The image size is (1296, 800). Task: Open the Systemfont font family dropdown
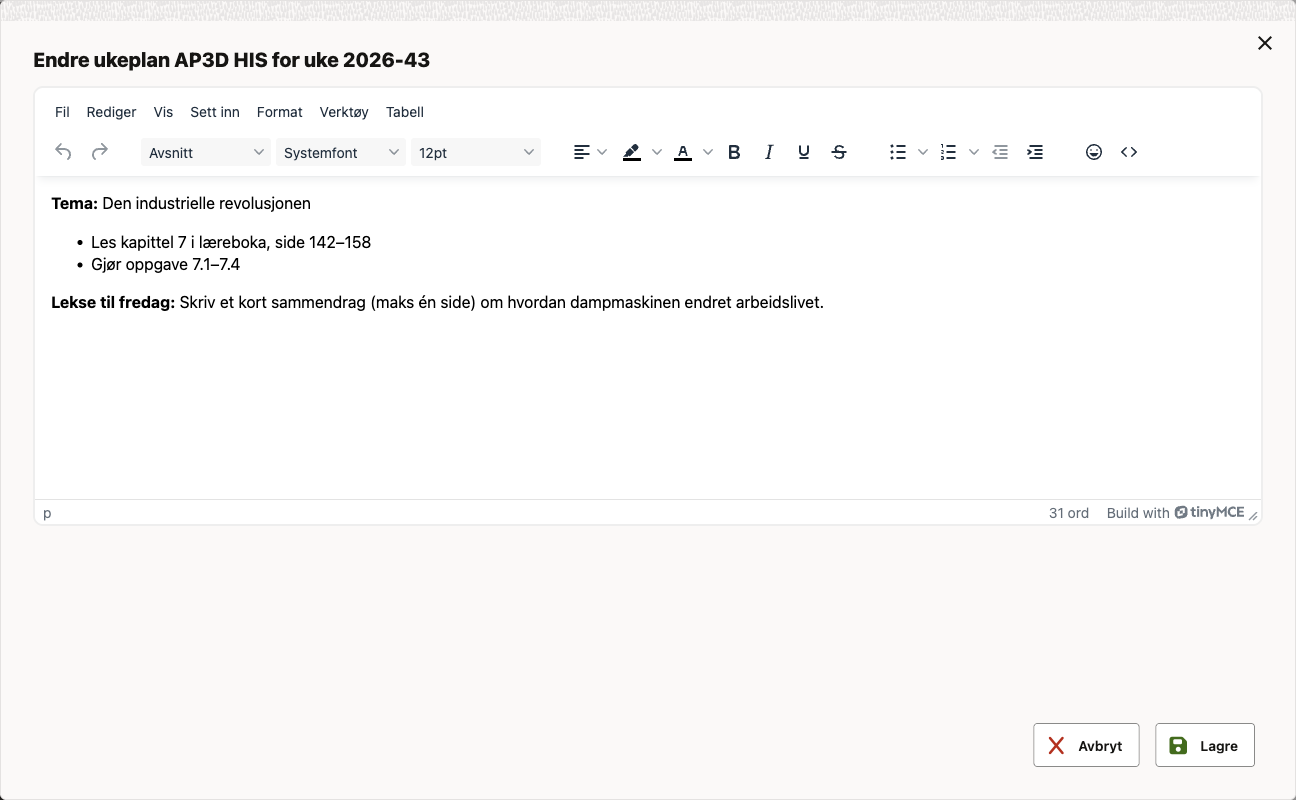(341, 152)
